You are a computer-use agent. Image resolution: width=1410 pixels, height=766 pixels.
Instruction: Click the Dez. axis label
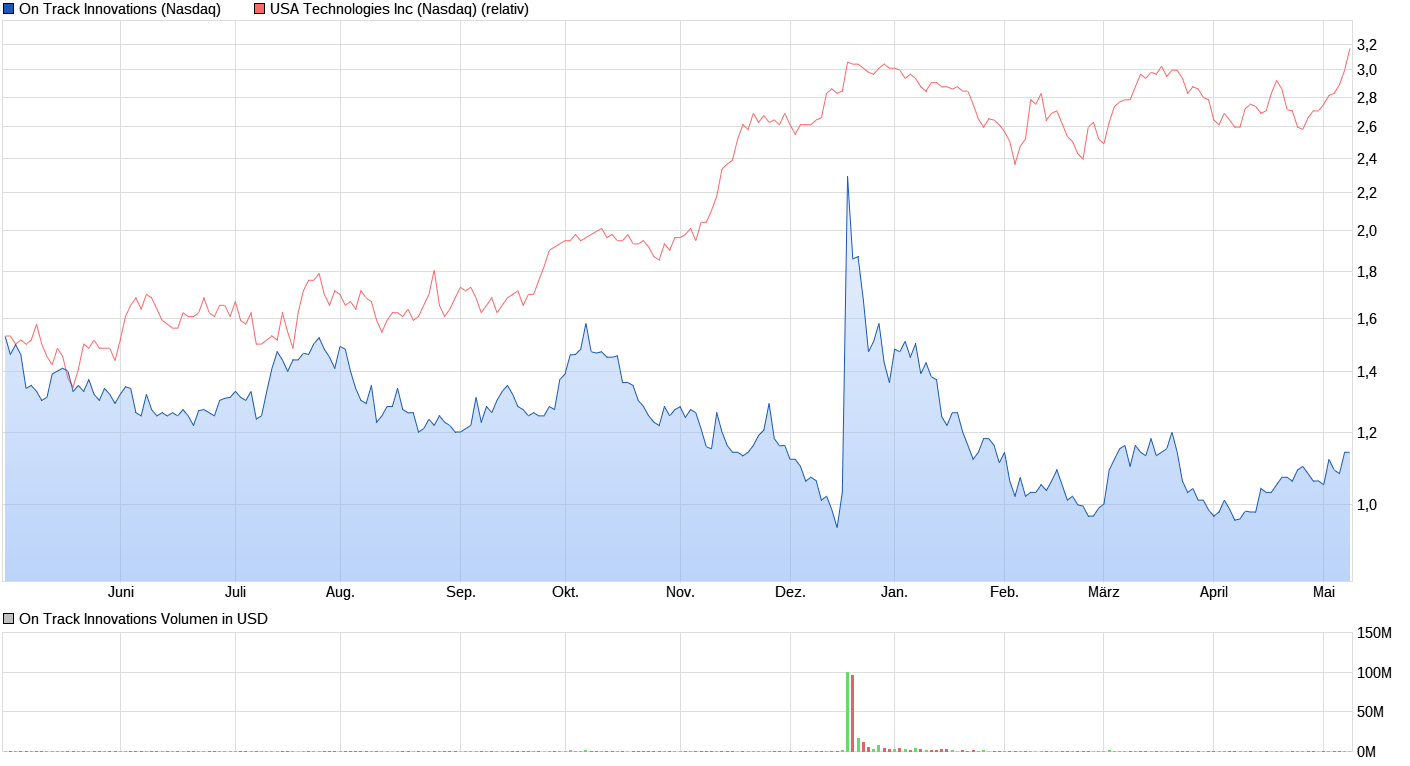point(789,592)
